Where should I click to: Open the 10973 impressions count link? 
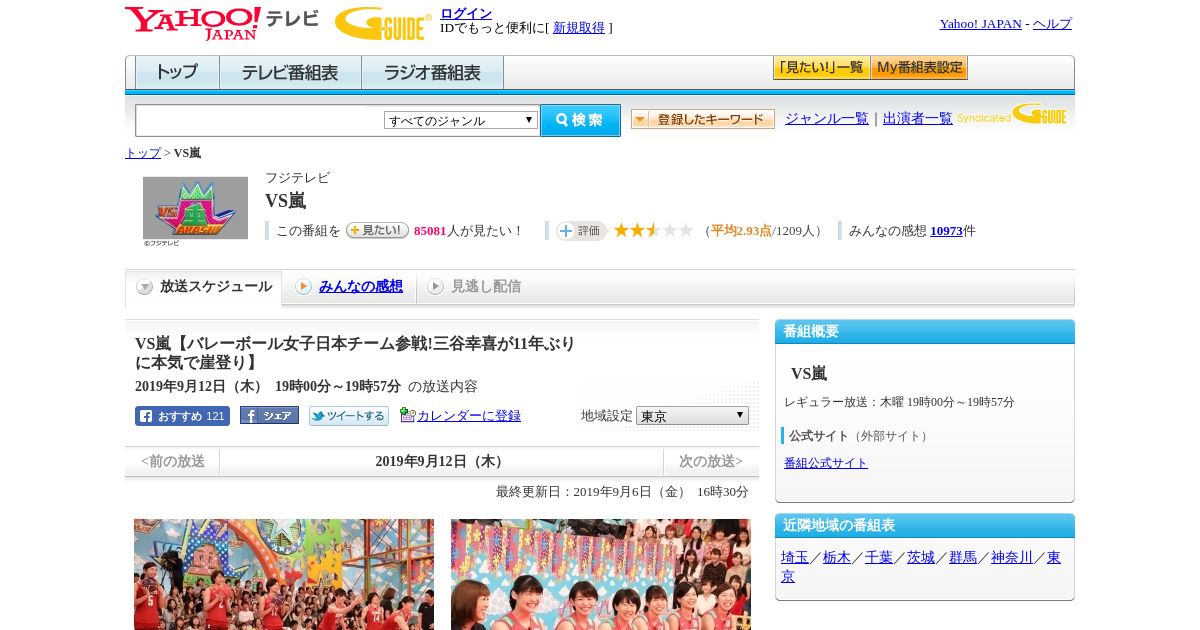[946, 231]
